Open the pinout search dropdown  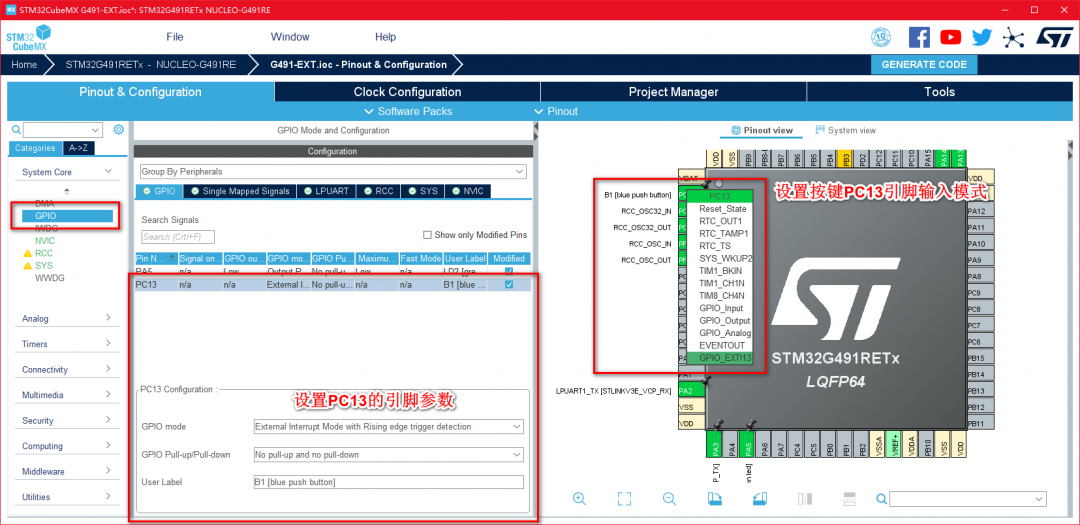click(968, 498)
